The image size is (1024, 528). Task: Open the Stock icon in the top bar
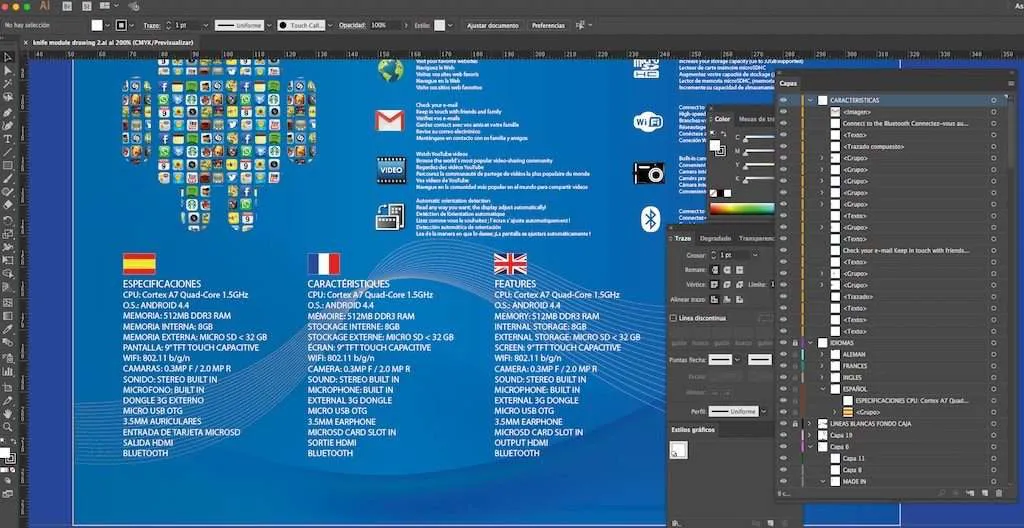point(87,6)
